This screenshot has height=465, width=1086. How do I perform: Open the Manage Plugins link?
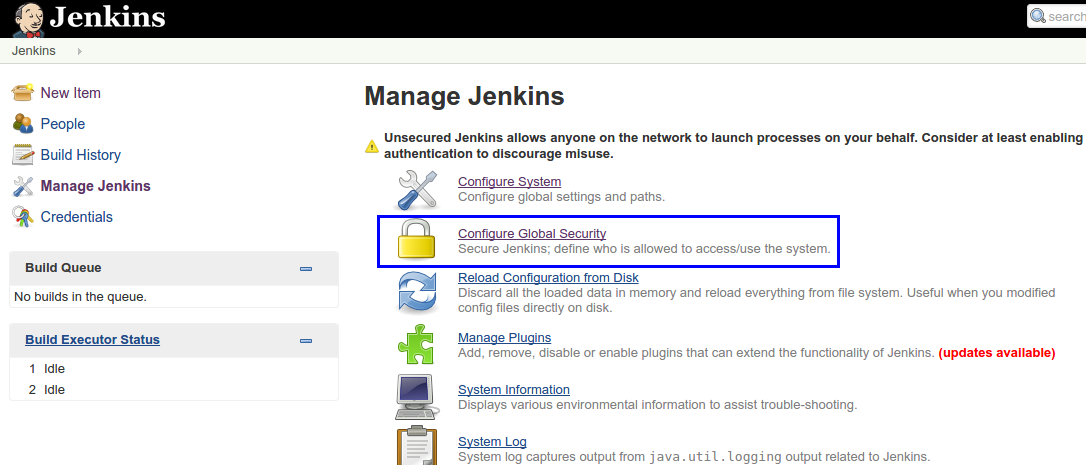(504, 337)
